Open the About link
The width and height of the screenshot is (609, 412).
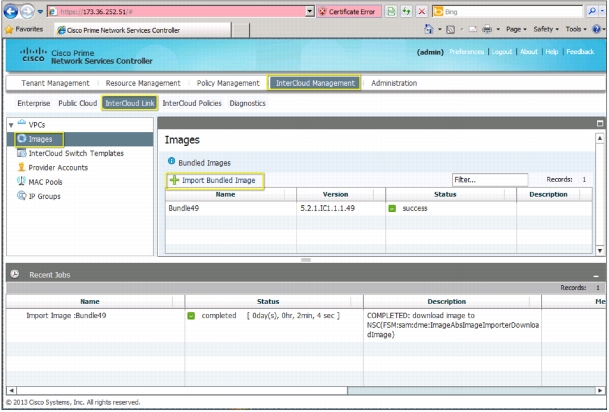click(x=529, y=52)
